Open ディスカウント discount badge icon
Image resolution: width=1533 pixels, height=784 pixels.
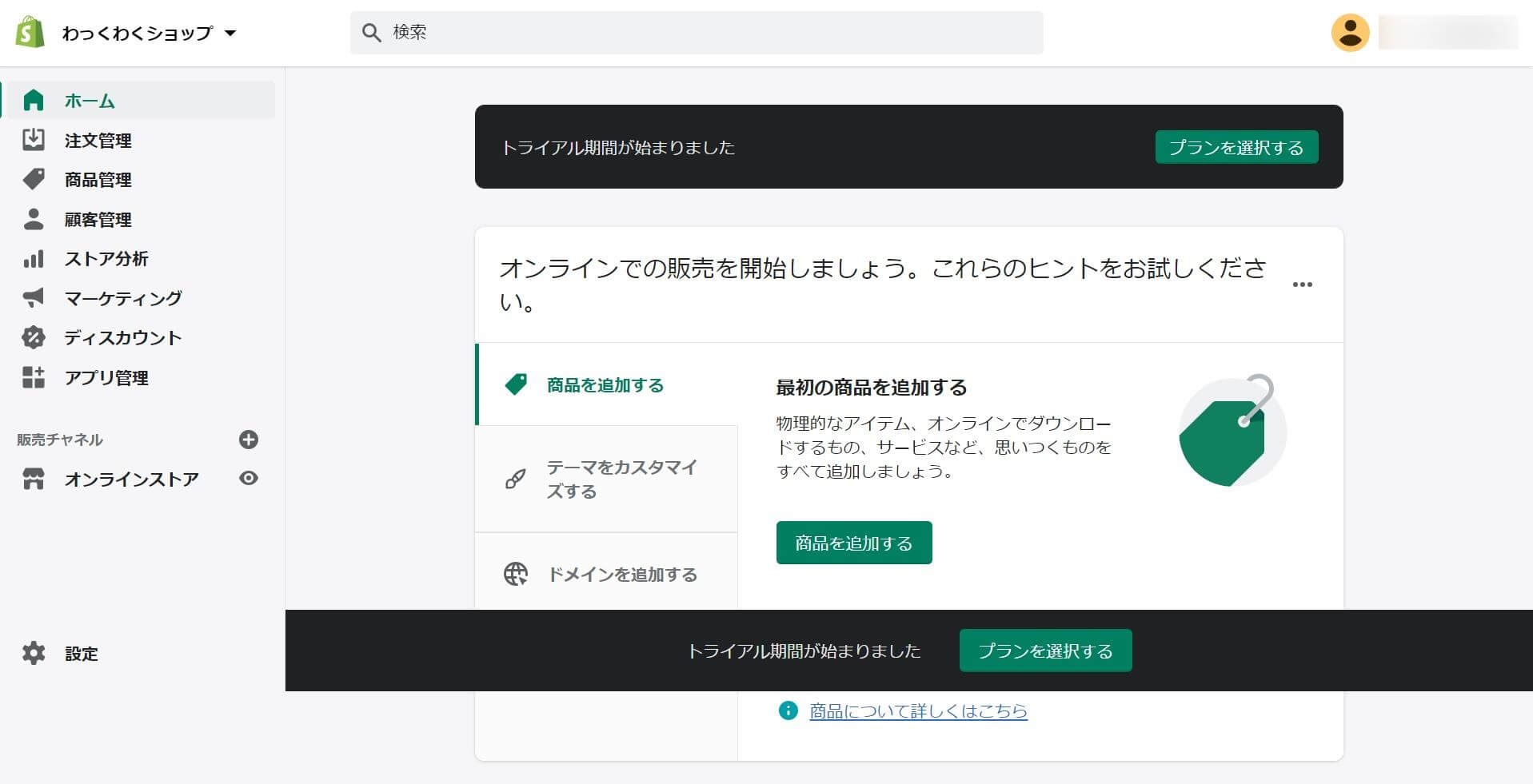tap(34, 337)
